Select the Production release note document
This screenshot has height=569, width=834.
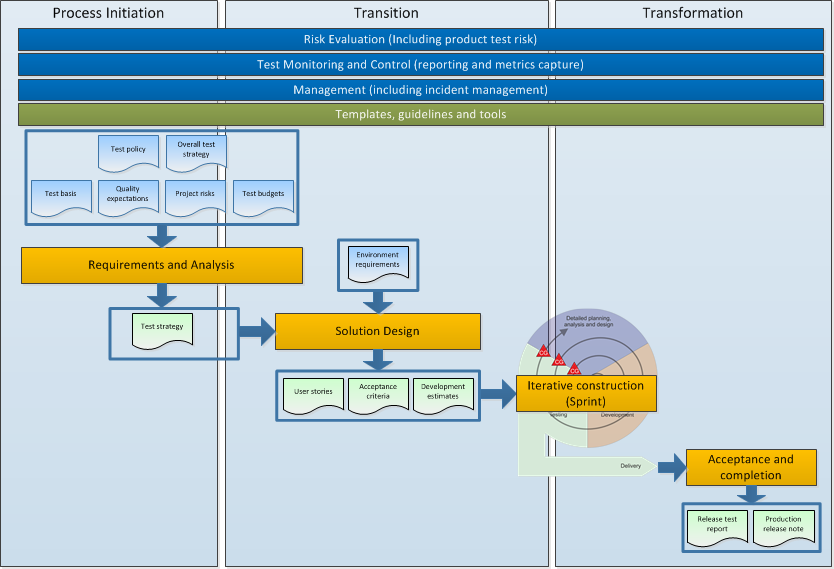(x=784, y=529)
